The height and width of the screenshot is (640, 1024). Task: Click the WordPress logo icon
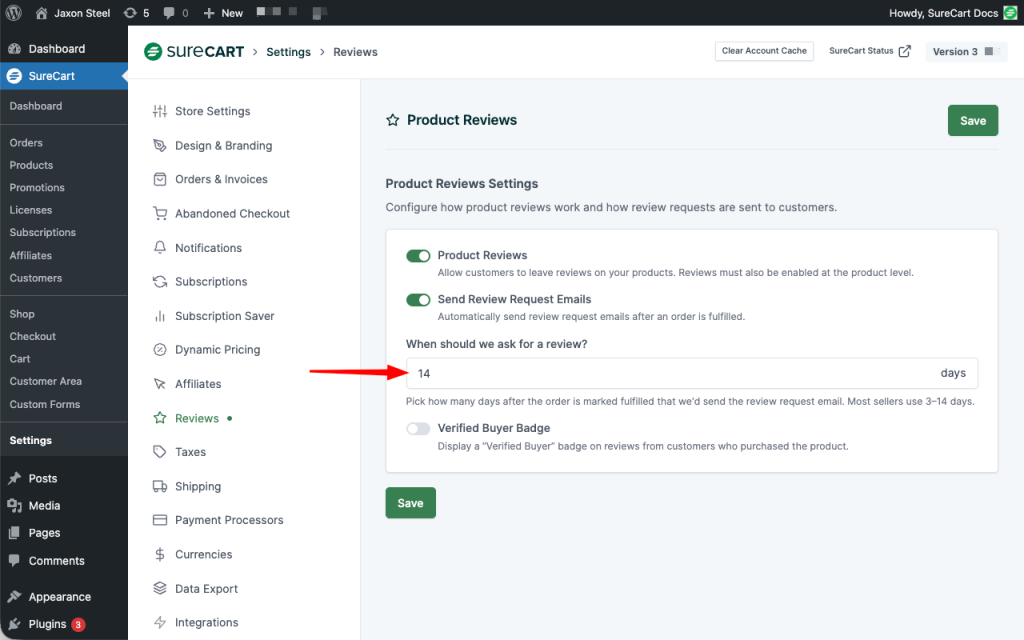14,13
